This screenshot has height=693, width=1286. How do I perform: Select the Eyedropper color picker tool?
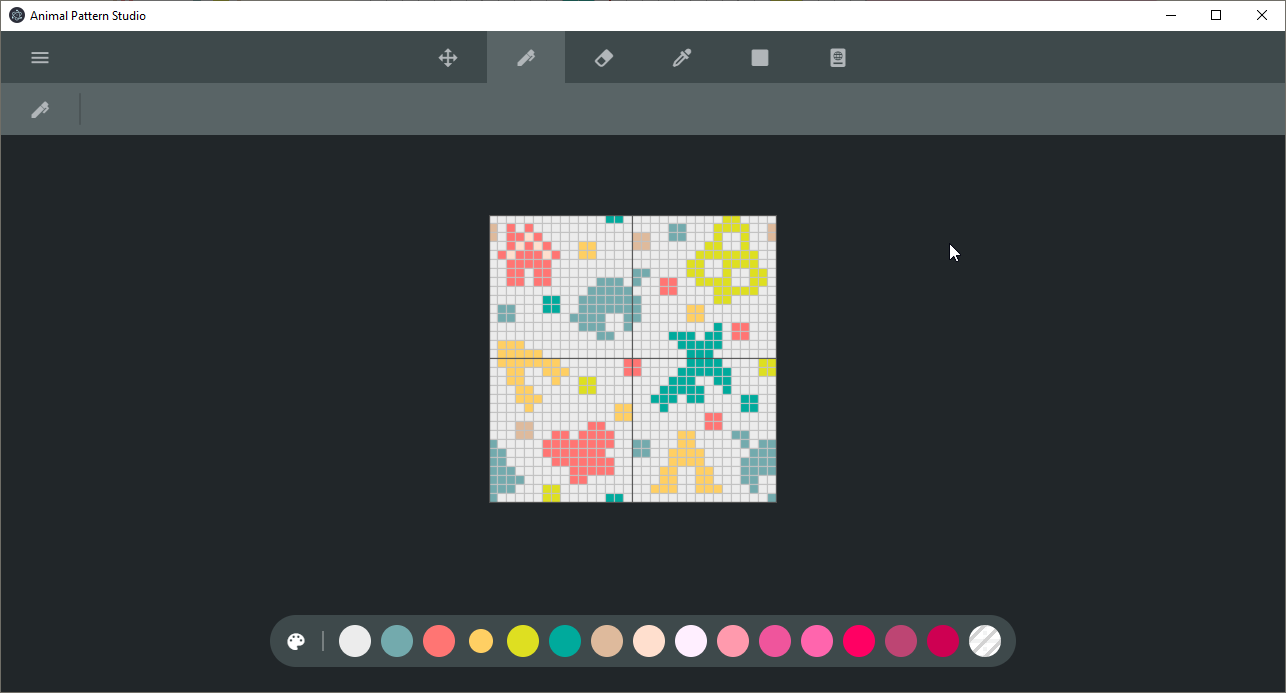(x=682, y=58)
